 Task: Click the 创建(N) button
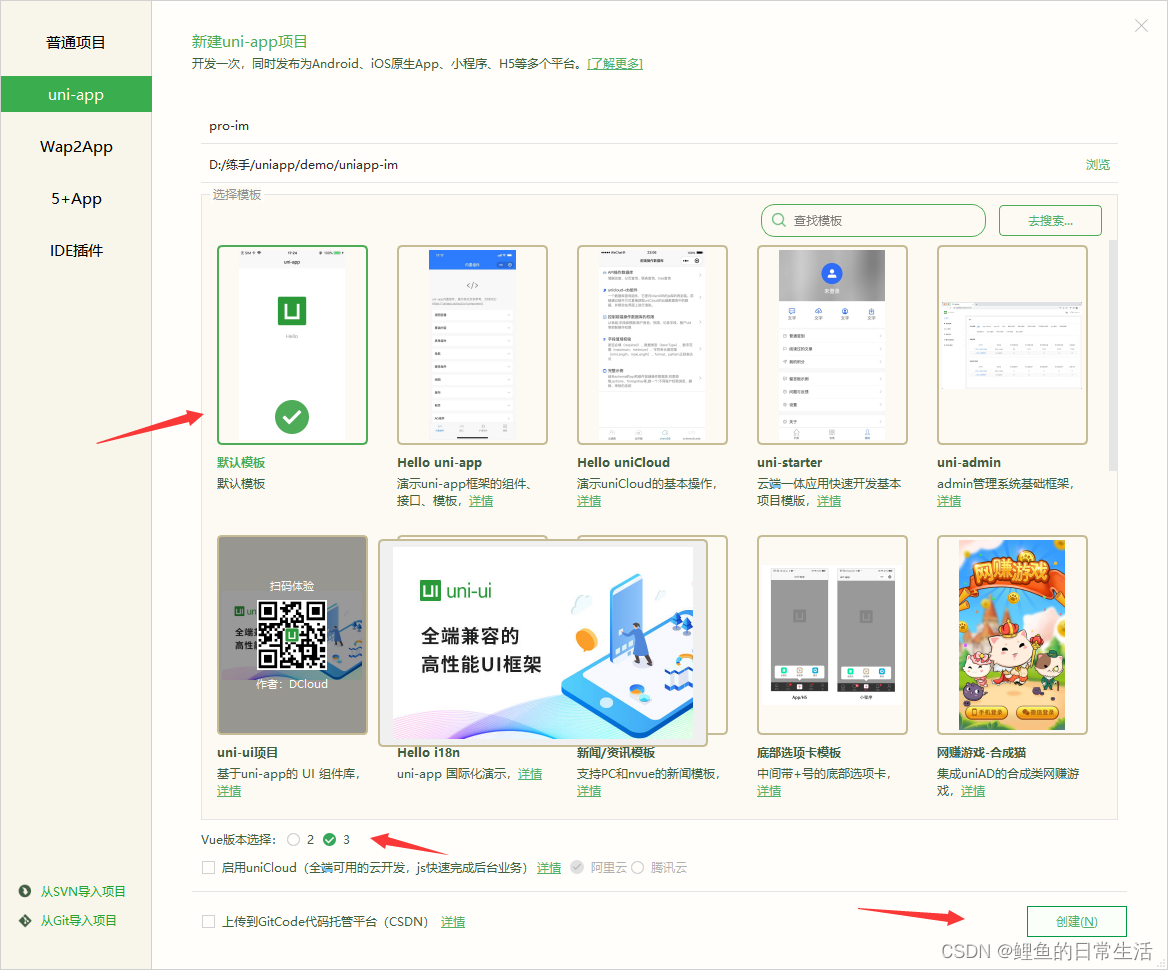(1076, 921)
